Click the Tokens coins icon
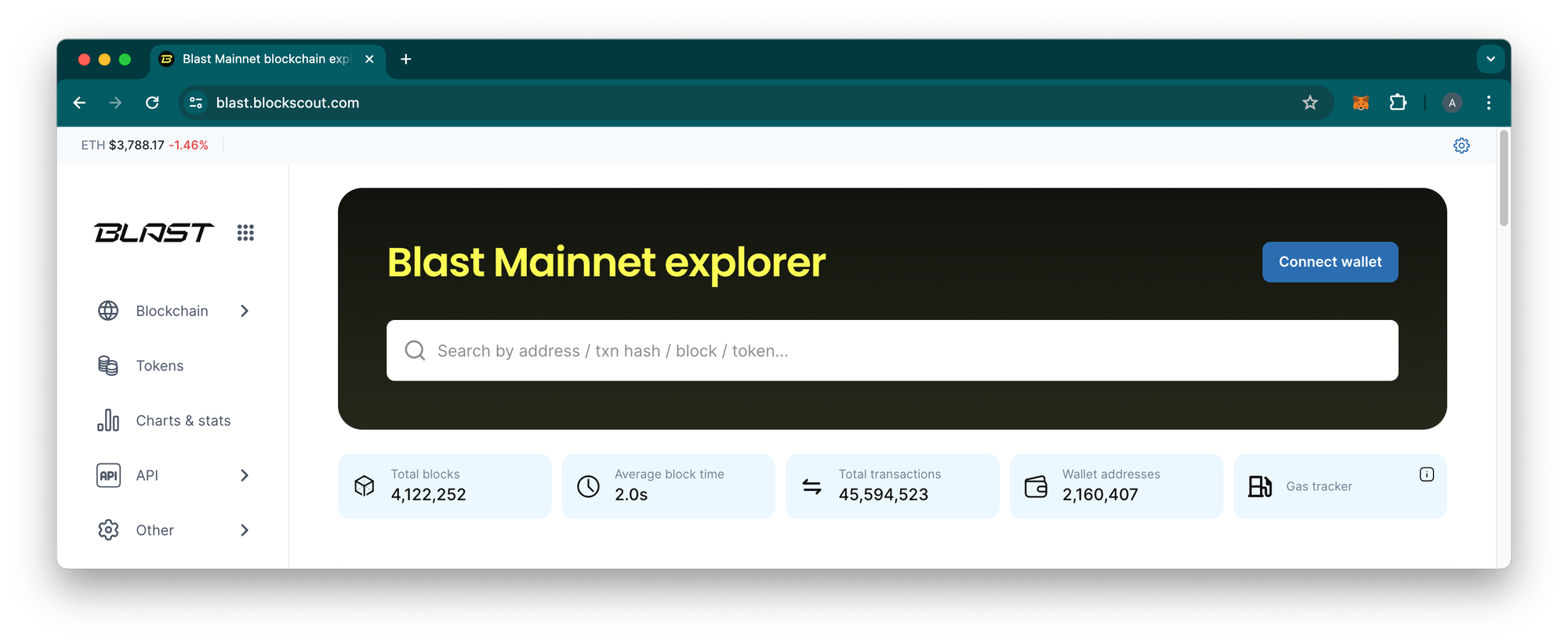 [108, 366]
